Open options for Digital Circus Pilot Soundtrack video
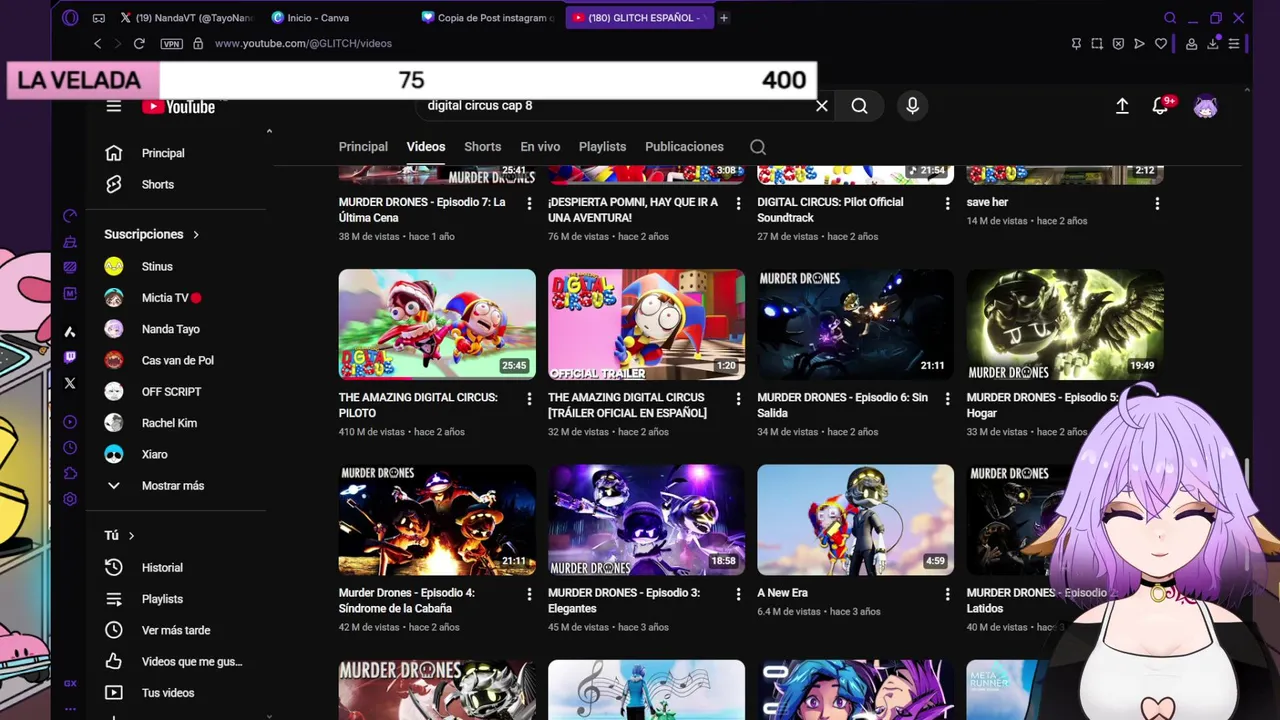The image size is (1280, 720). (x=947, y=204)
